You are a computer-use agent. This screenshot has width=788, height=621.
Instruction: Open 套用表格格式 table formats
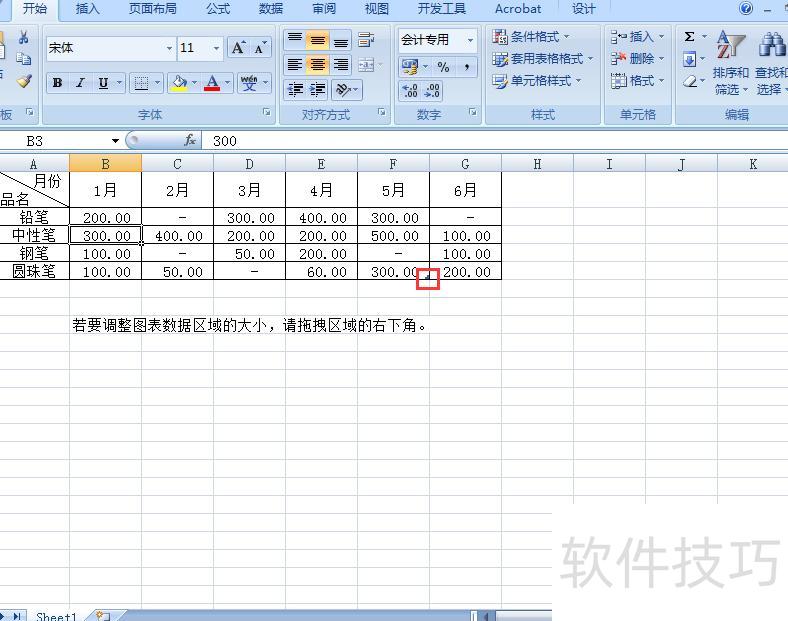coord(543,59)
